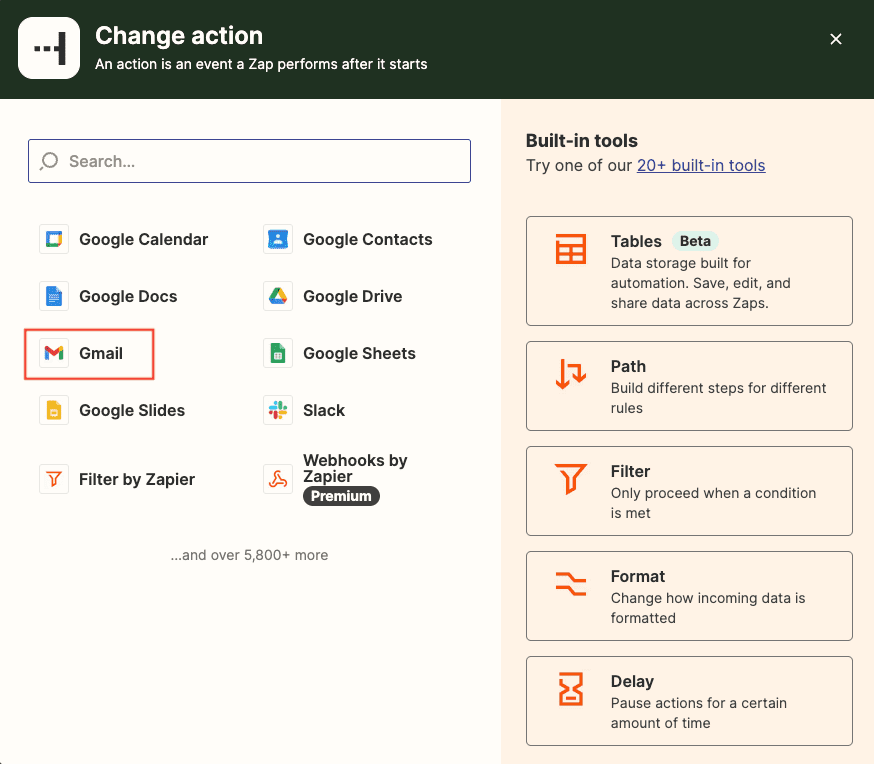The image size is (874, 764).
Task: Click 'Pause actions for a certain amount' text
Action: [698, 713]
